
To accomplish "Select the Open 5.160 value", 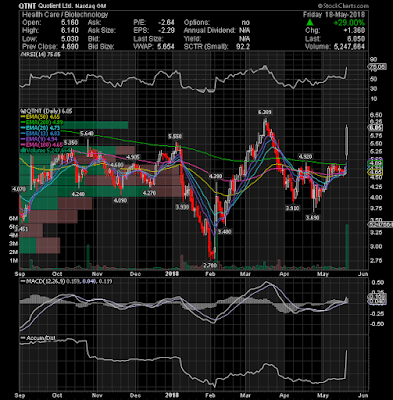I will [69, 23].
